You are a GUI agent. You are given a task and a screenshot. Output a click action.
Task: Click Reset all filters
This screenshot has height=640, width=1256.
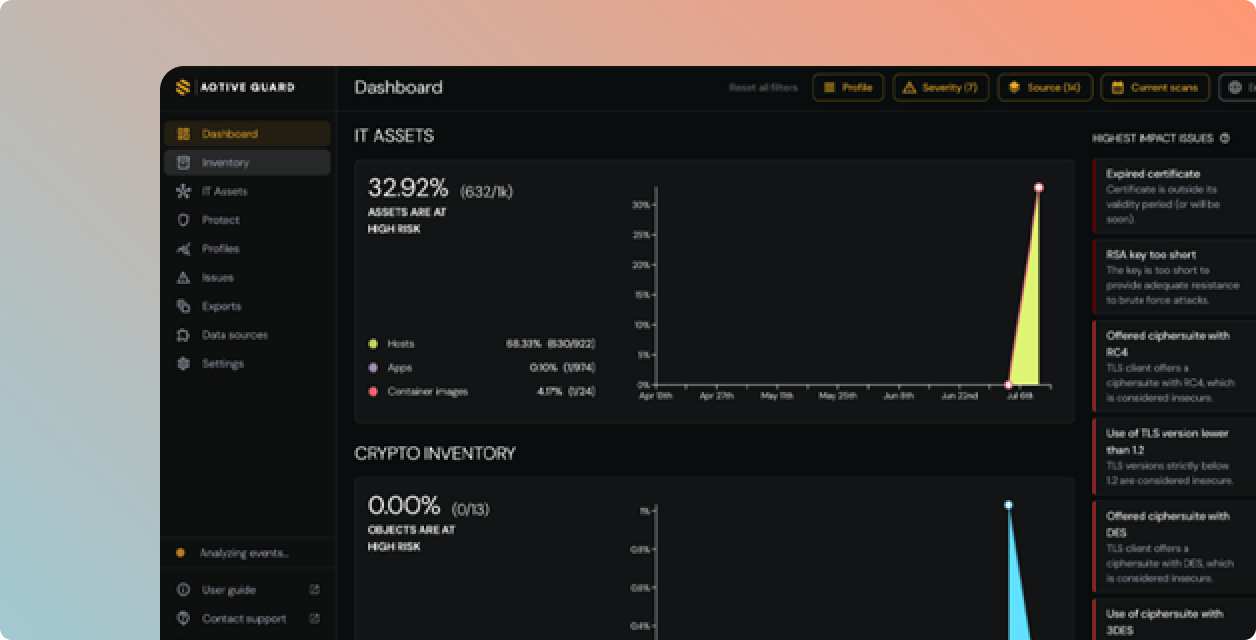763,88
